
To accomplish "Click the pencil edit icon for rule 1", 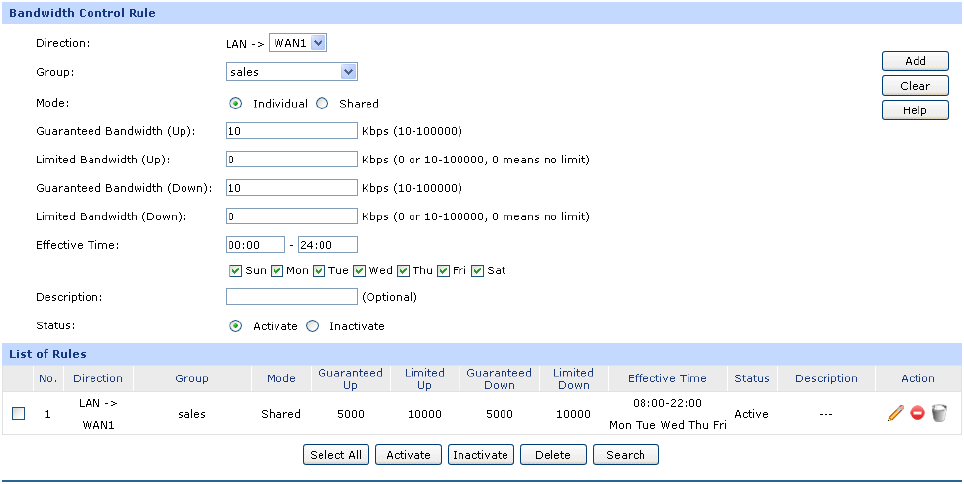I will [895, 413].
